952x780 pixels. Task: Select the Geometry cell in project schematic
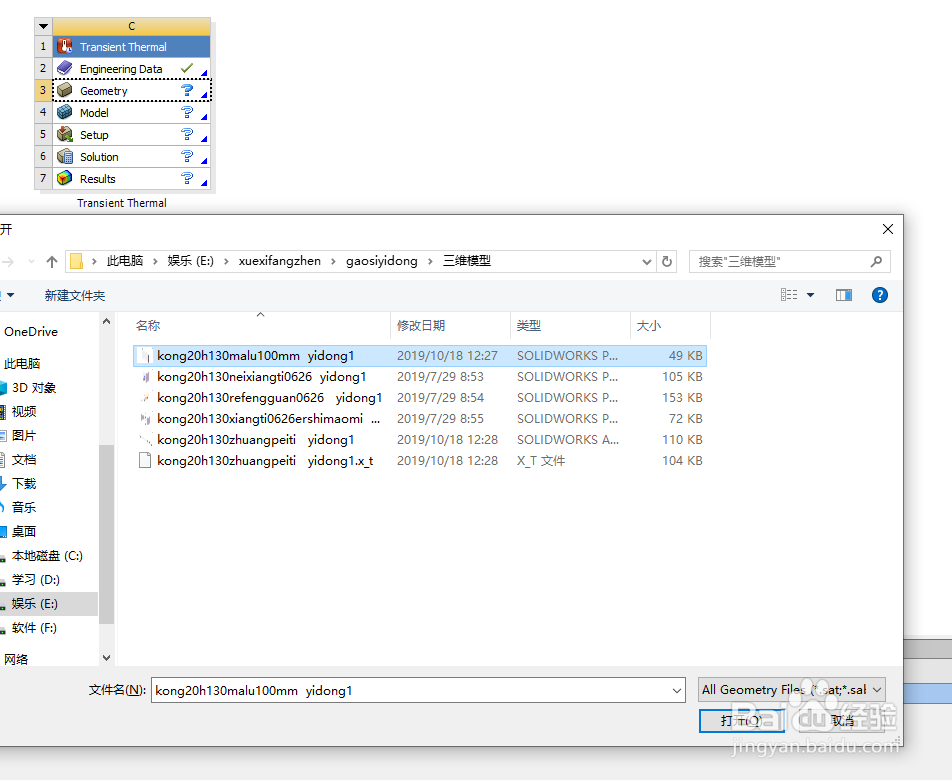click(132, 90)
